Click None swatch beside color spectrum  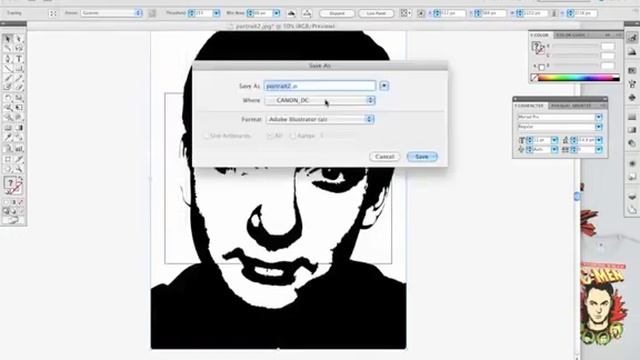coord(534,78)
